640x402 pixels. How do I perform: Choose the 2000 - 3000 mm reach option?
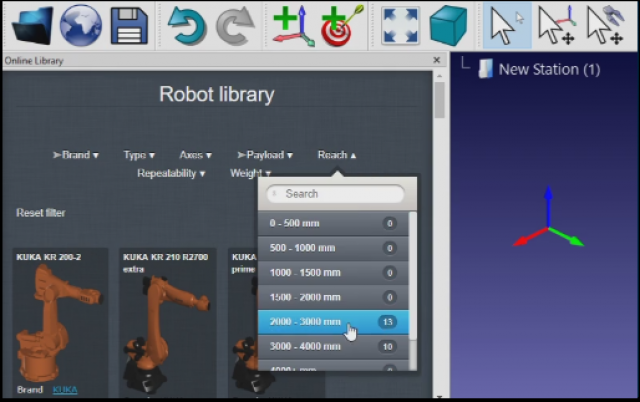coord(333,322)
